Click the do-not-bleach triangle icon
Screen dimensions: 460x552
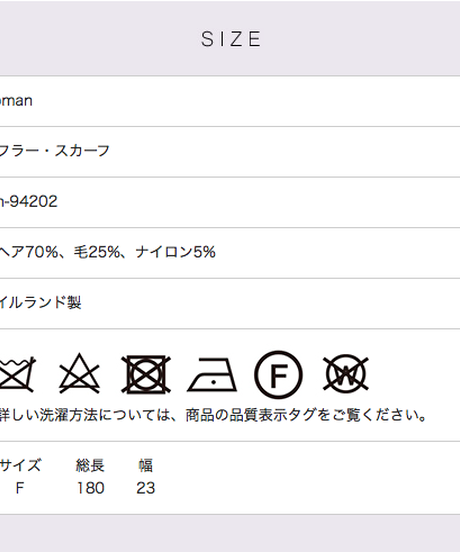click(x=80, y=374)
